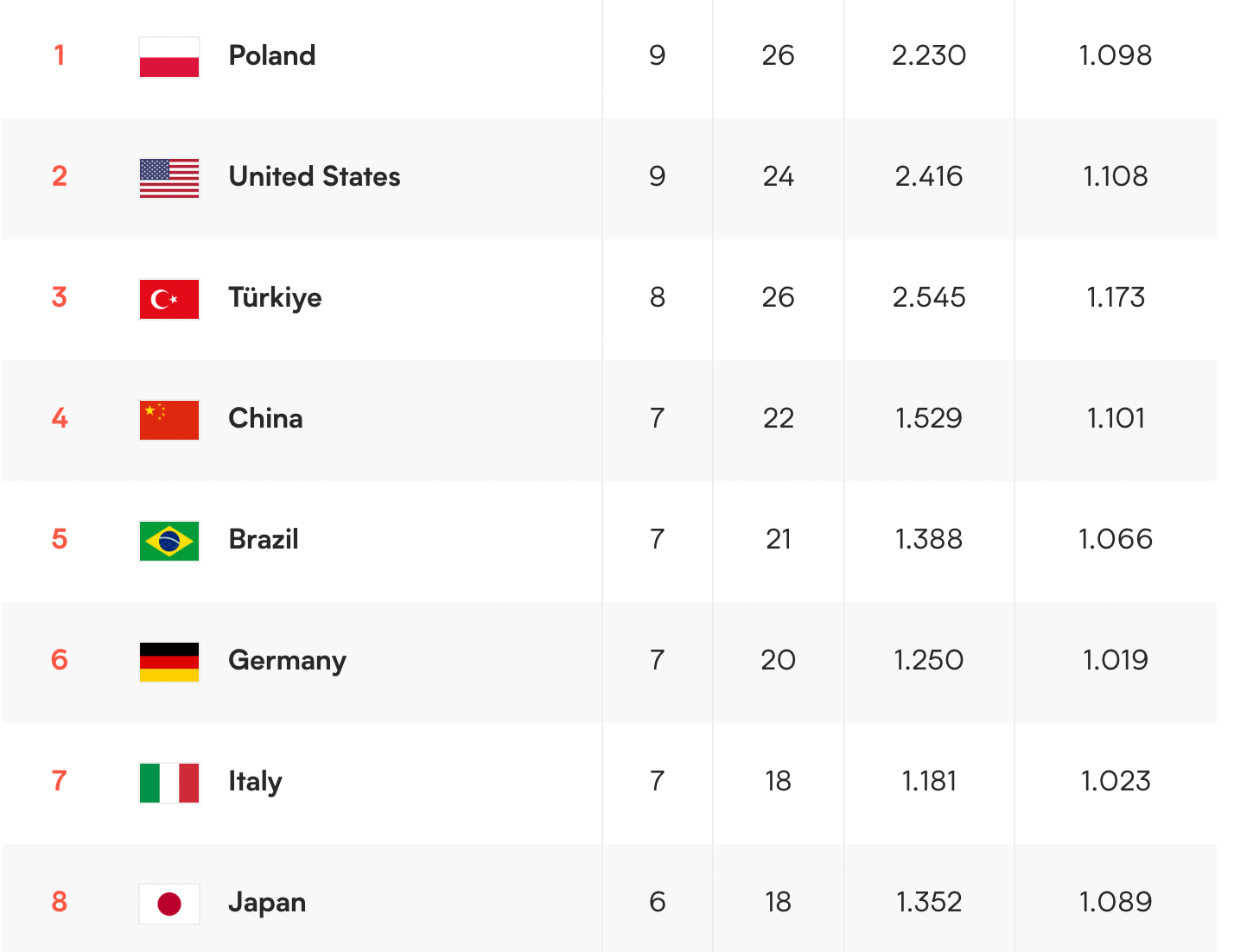This screenshot has width=1234, height=952.
Task: Select the China team name
Action: coord(265,418)
